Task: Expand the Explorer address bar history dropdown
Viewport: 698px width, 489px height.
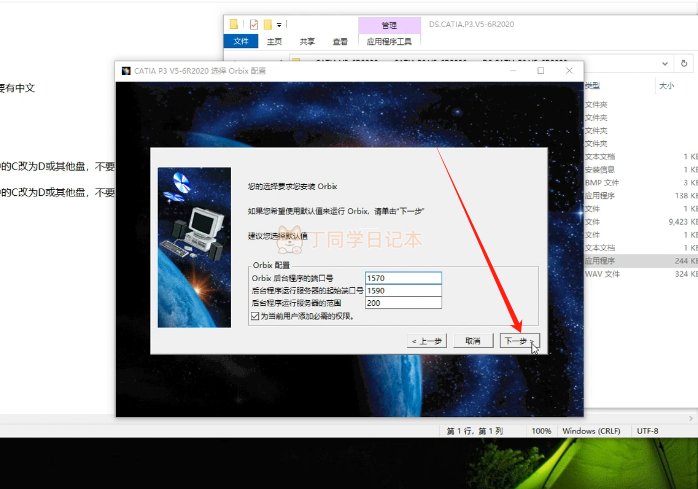Action: click(x=665, y=64)
